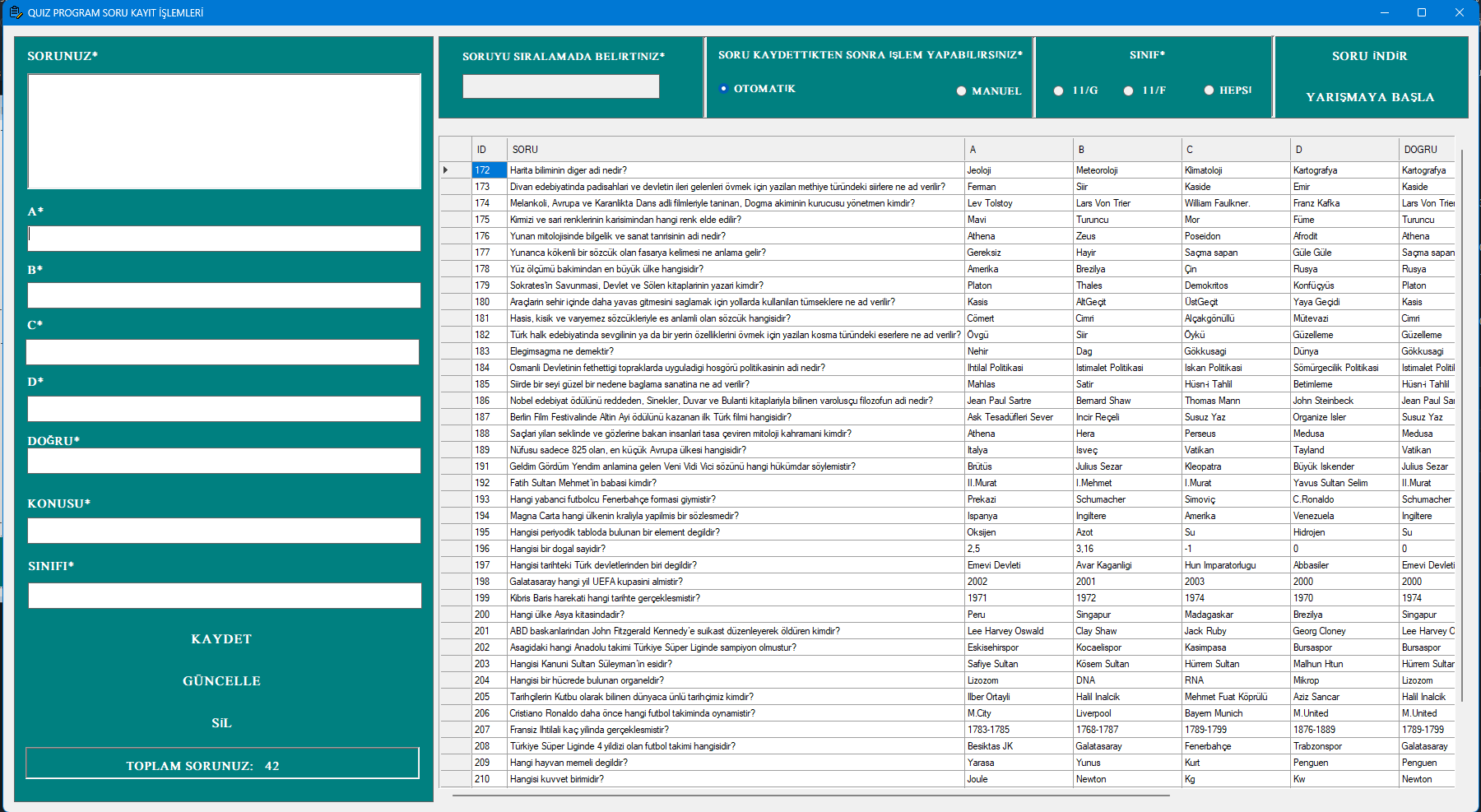Select question 'Harita biliminin diger adi nedir?'

(x=736, y=170)
